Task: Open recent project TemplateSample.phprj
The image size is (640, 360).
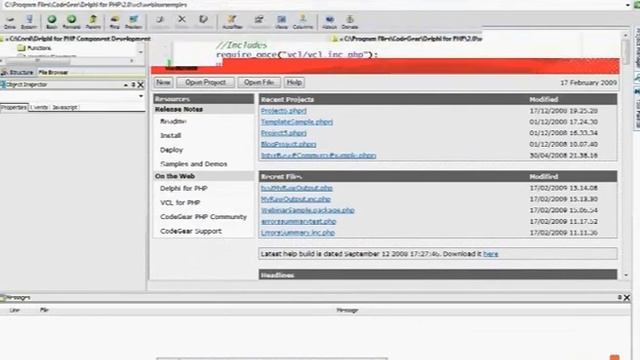Action: coord(297,122)
